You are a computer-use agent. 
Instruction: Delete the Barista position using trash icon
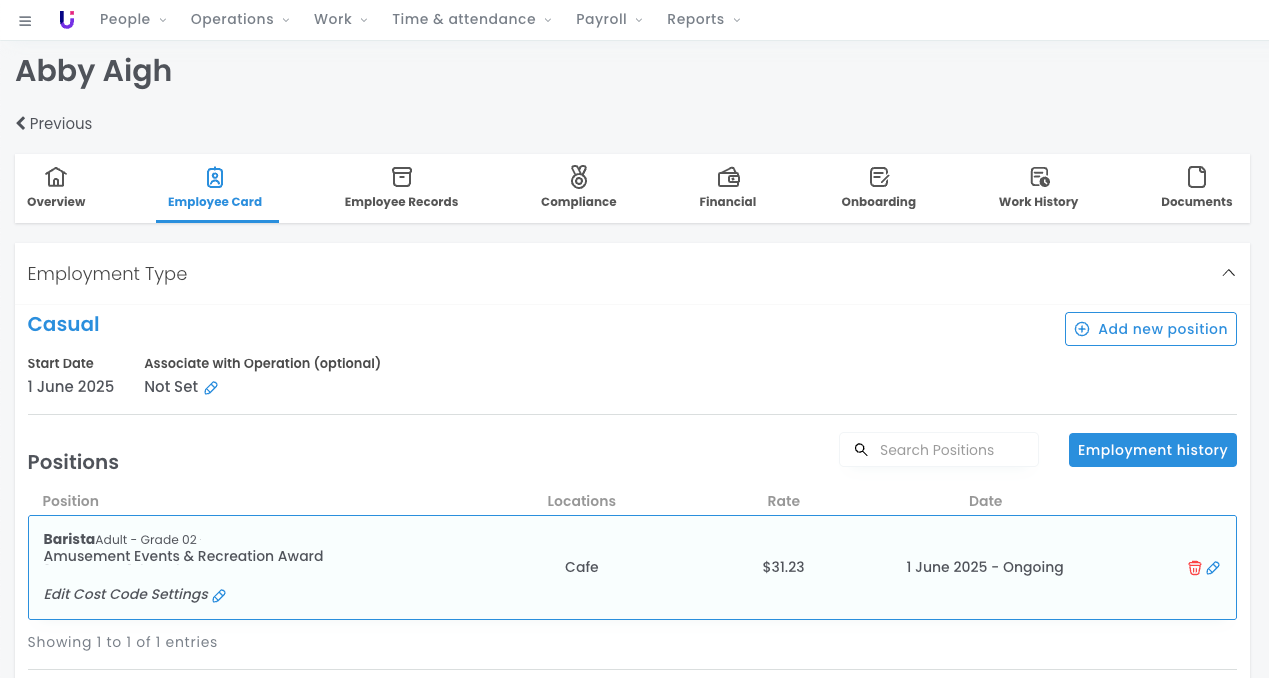1194,568
